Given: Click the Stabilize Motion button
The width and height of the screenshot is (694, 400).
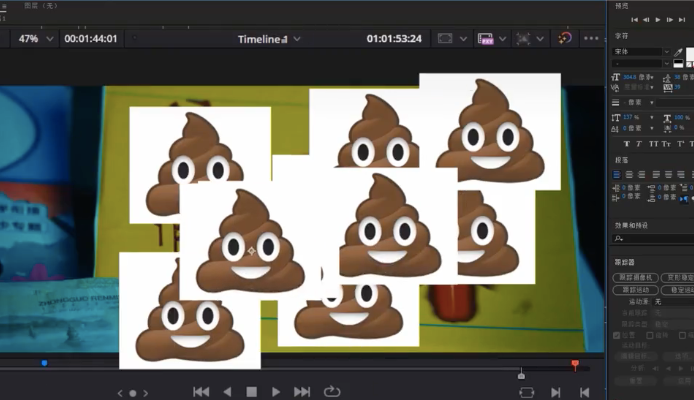Looking at the screenshot, I should (x=678, y=290).
